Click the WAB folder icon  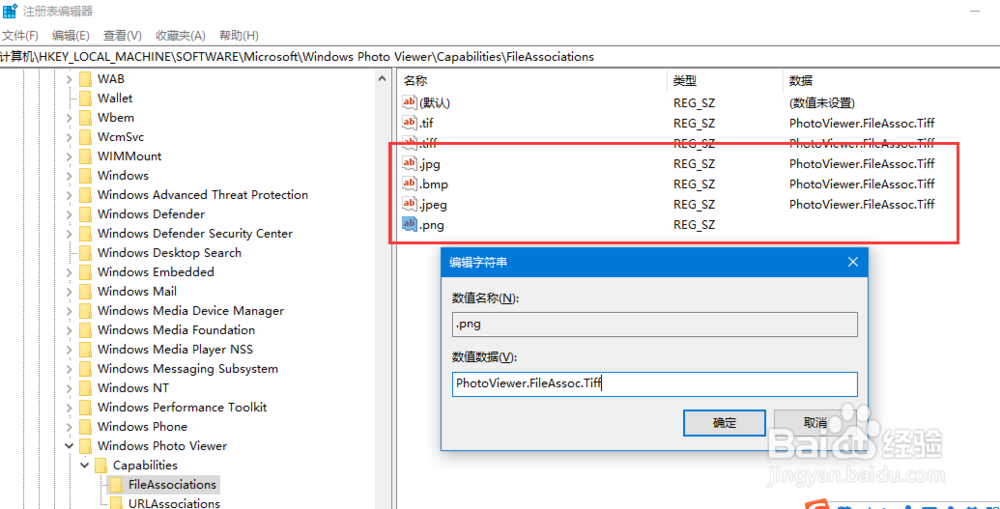tap(85, 79)
